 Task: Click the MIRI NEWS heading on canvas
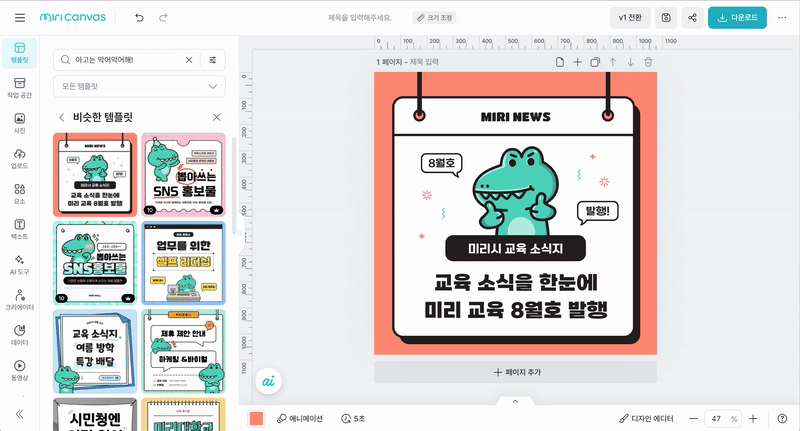[x=515, y=117]
